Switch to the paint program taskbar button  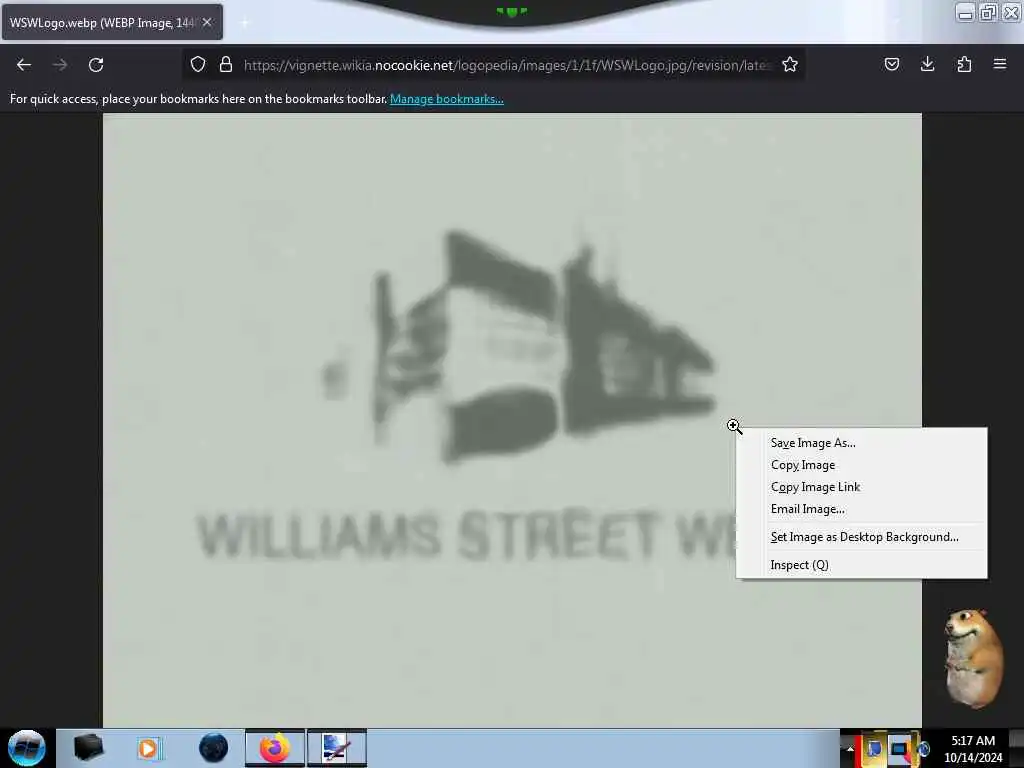click(337, 748)
